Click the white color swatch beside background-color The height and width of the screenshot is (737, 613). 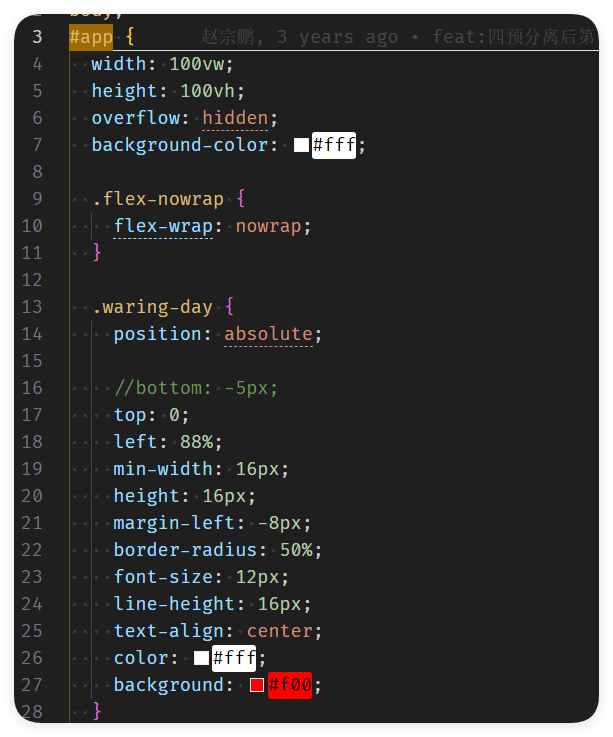(301, 145)
